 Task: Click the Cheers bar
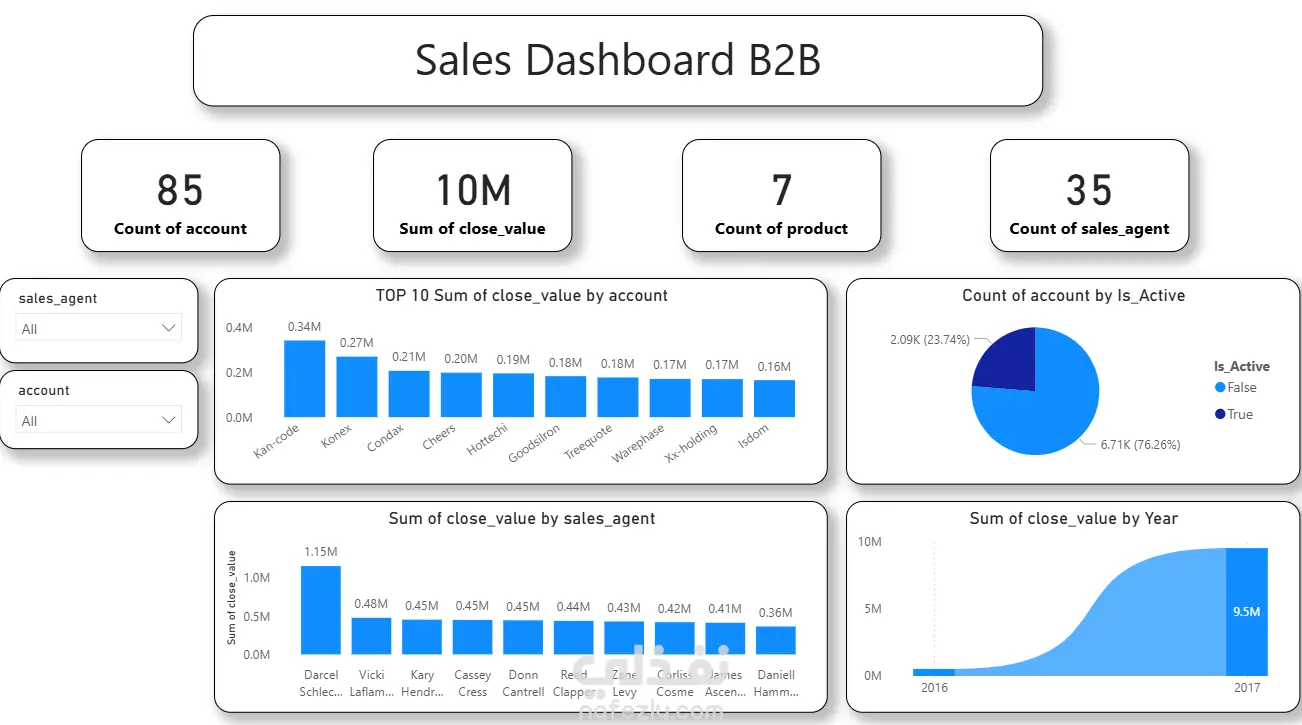point(461,395)
